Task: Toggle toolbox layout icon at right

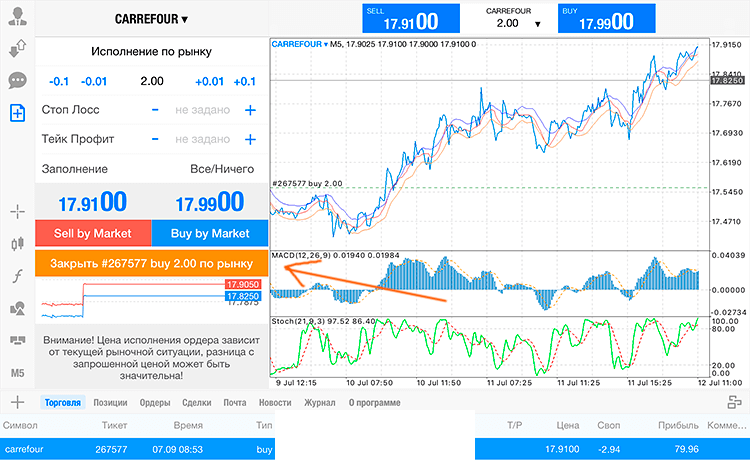Action: (x=734, y=402)
